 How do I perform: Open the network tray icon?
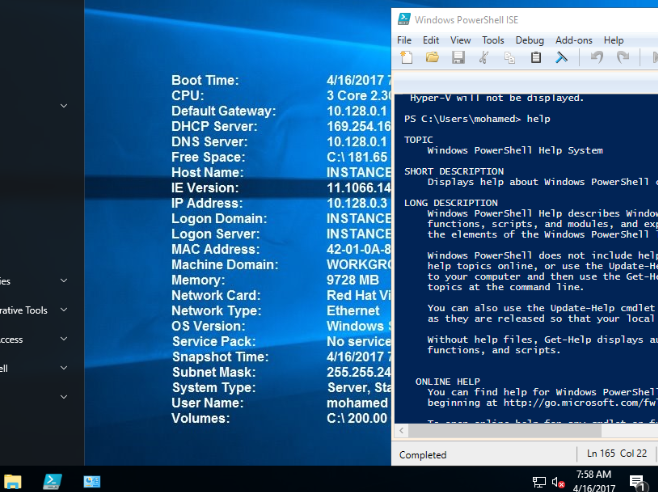(539, 482)
